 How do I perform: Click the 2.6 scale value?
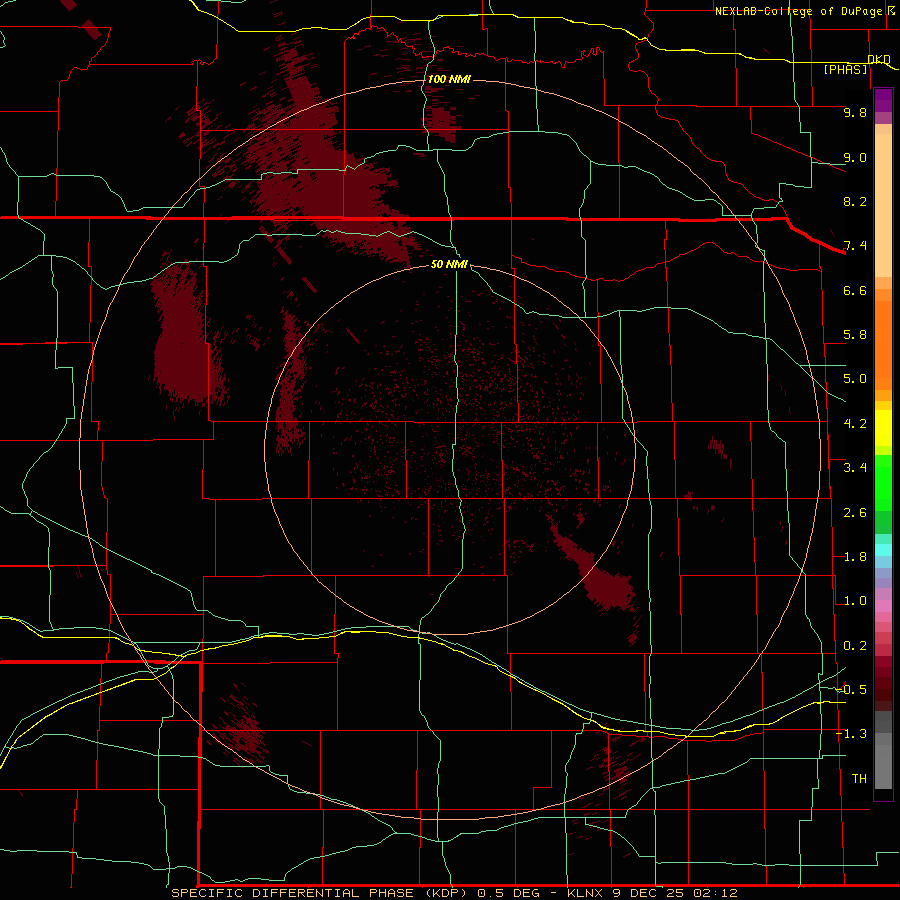855,513
